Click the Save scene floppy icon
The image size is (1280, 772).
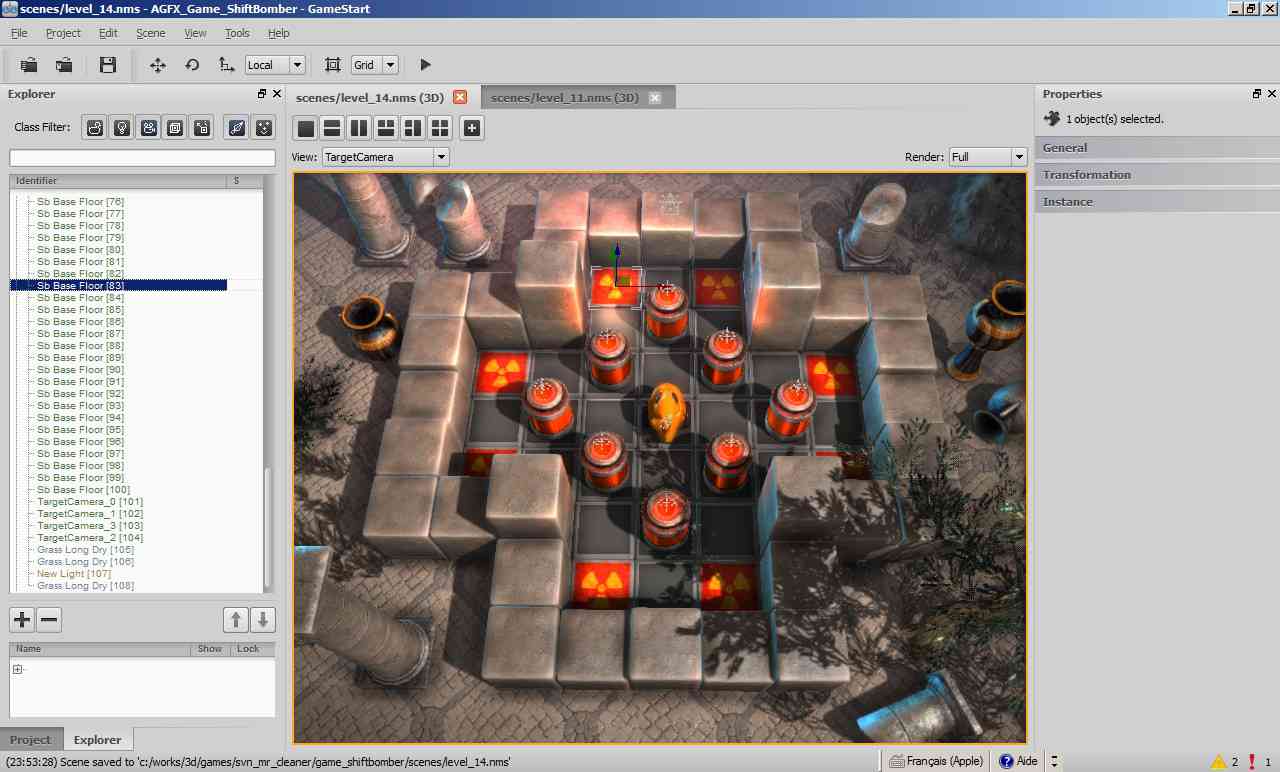click(x=108, y=65)
